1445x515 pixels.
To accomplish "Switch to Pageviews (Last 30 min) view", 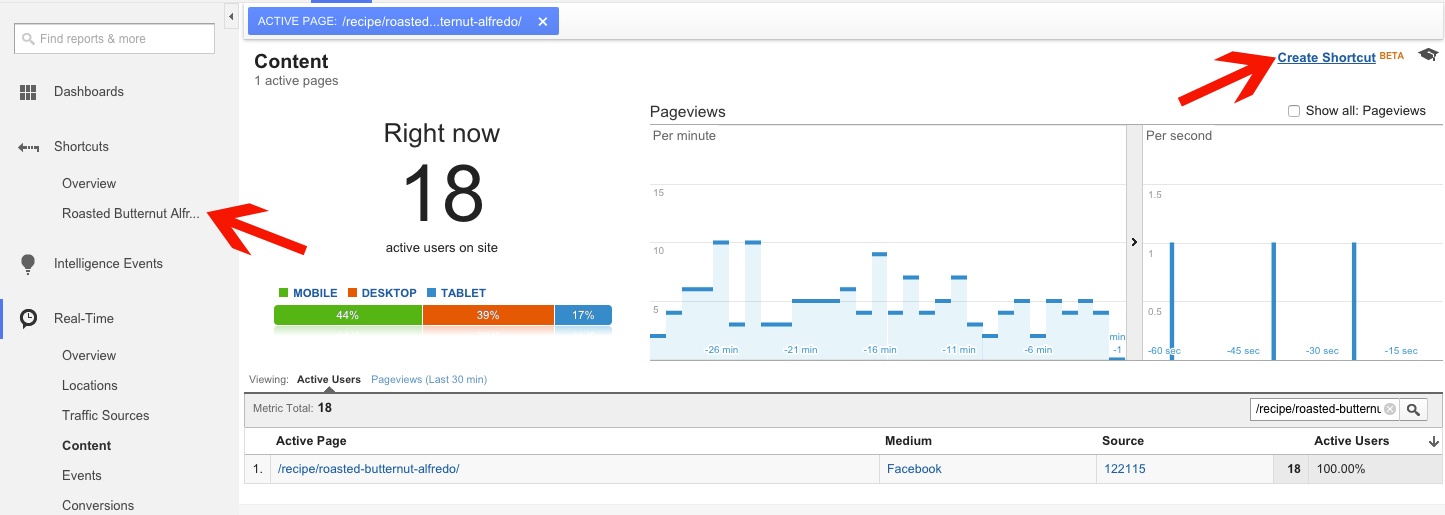I will tap(428, 380).
